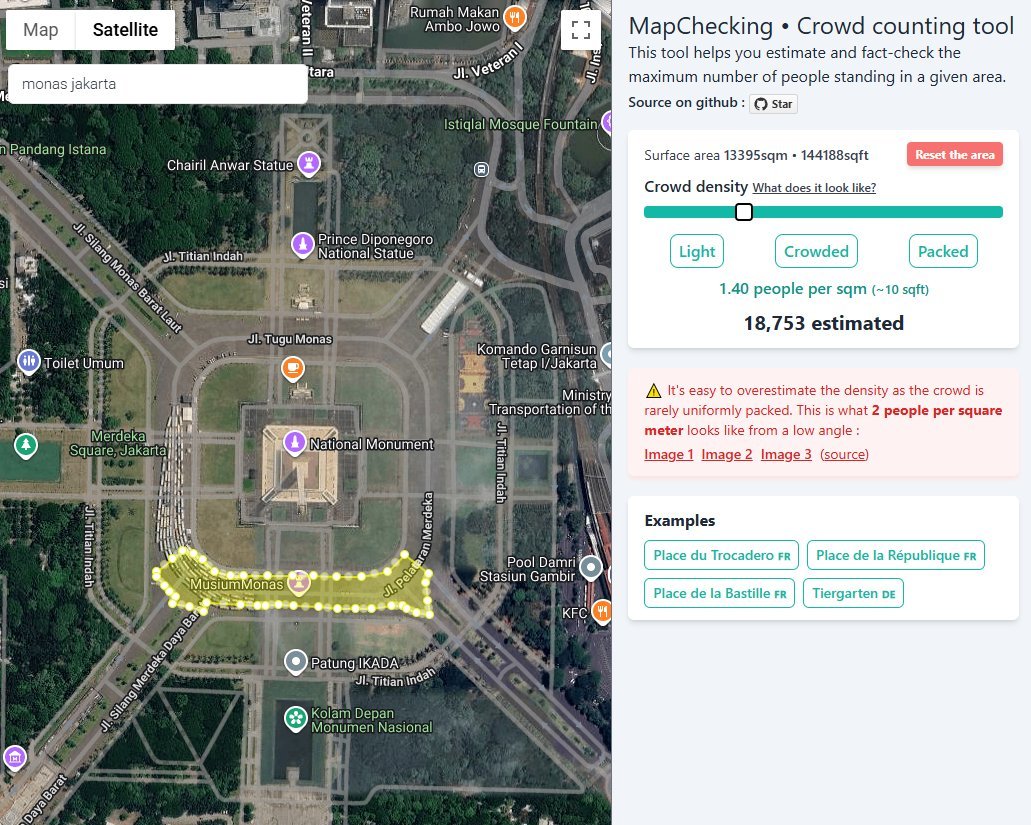Select the Crowded density preset
The image size is (1031, 825).
(816, 251)
